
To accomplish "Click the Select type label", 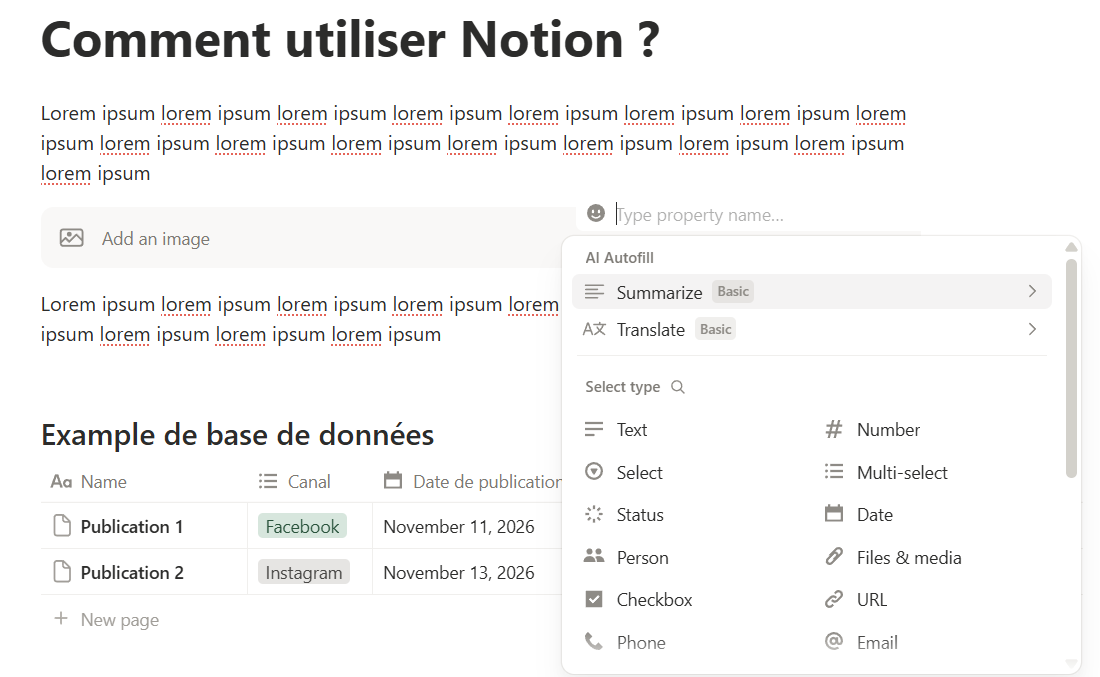I will (622, 387).
